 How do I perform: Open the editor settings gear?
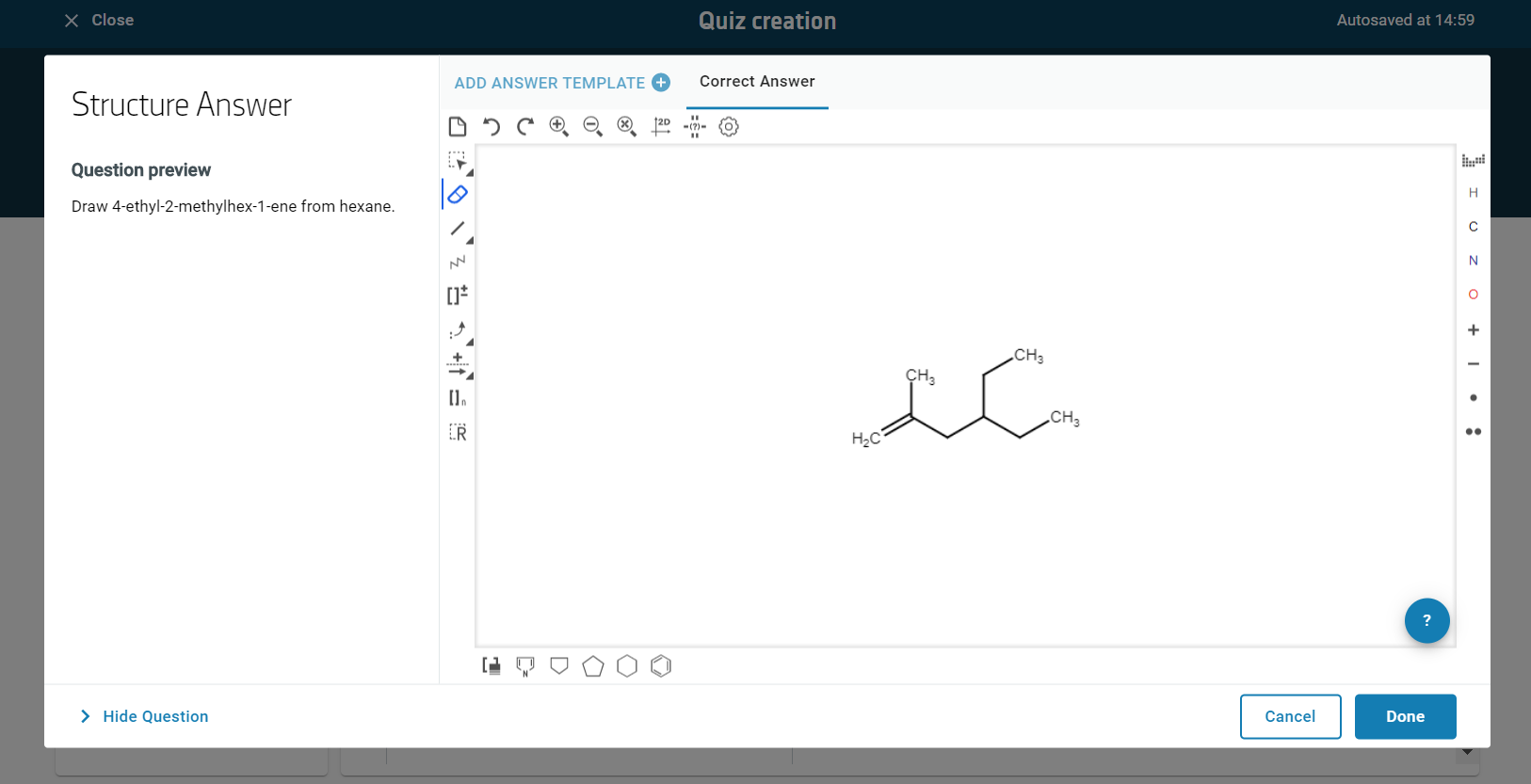[729, 127]
